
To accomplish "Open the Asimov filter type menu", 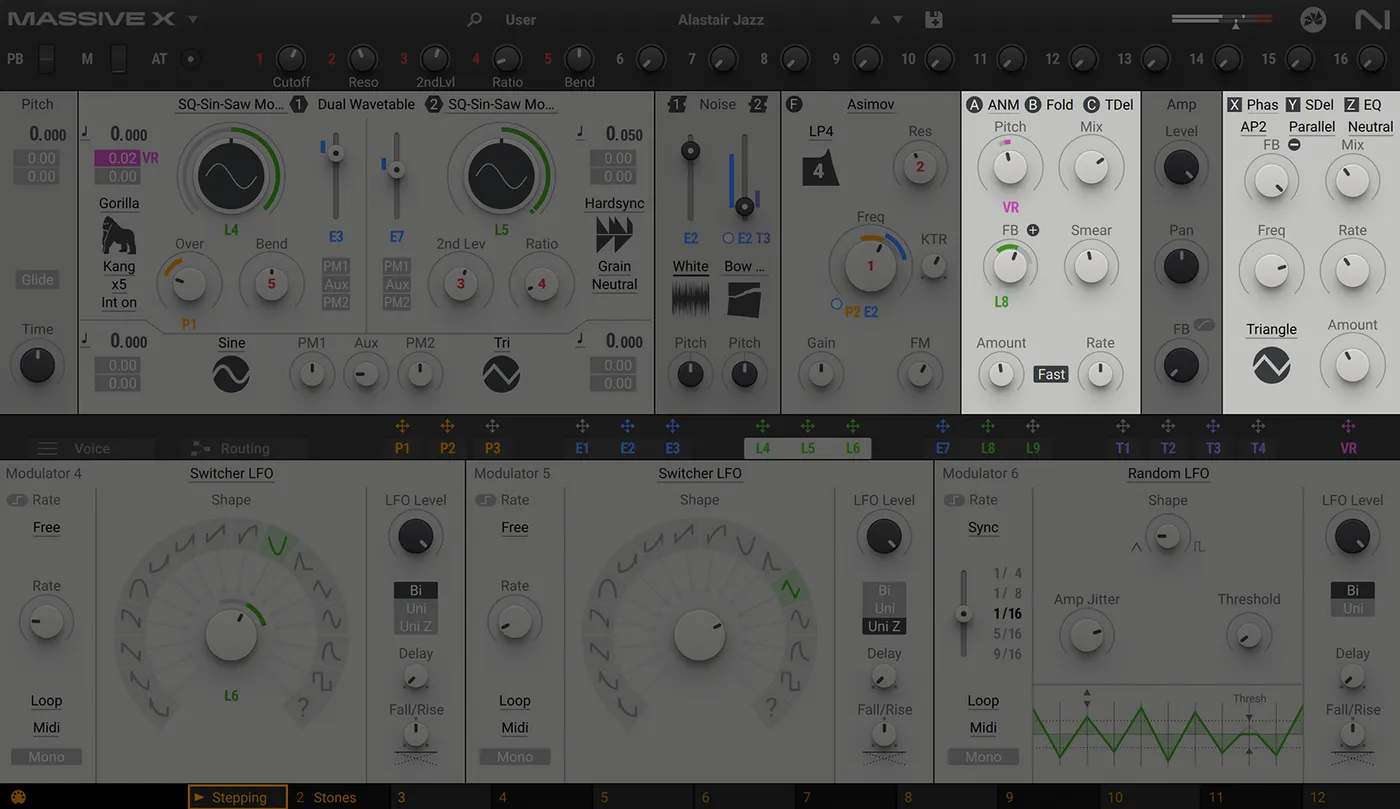I will click(x=871, y=104).
